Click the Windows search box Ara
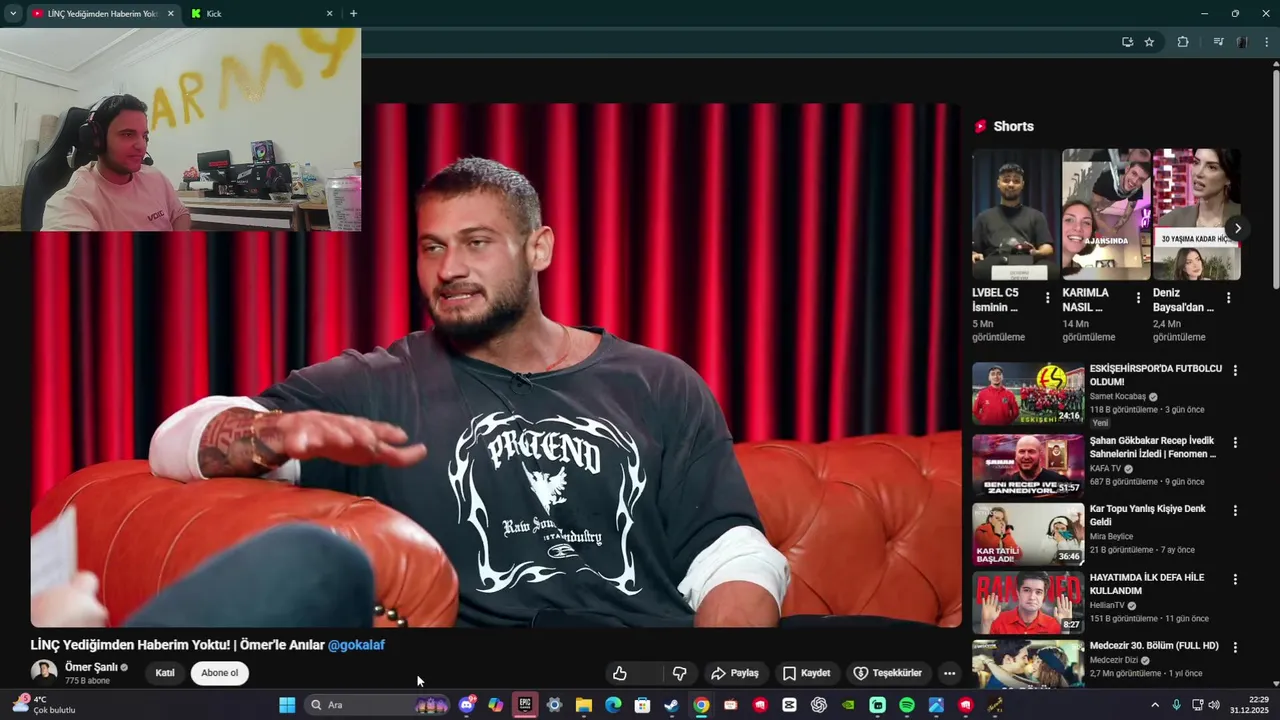Image resolution: width=1280 pixels, height=720 pixels. 376,705
